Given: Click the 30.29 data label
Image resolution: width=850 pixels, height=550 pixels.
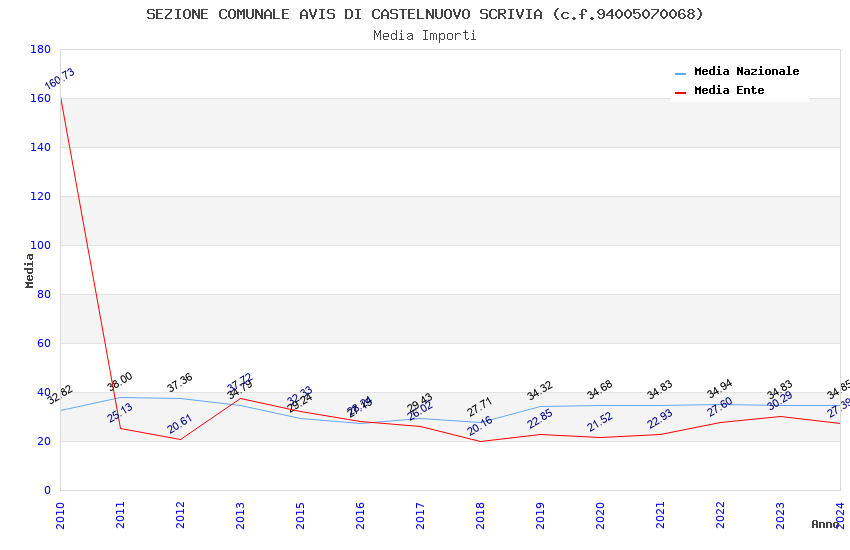Looking at the screenshot, I should coord(780,400).
